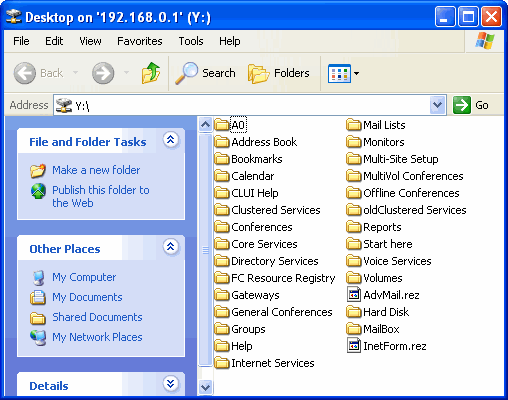508x400 pixels.
Task: Toggle the Folders pane button
Action: pyautogui.click(x=279, y=73)
